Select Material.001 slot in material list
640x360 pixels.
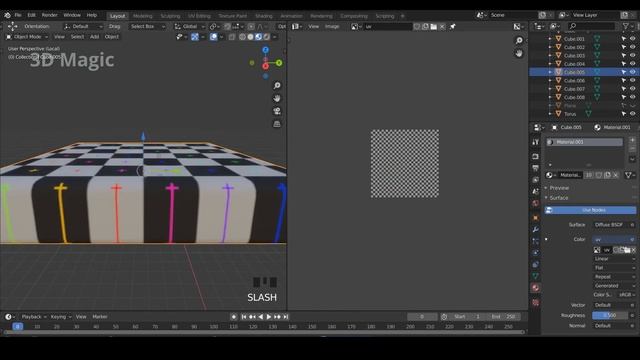(584, 142)
